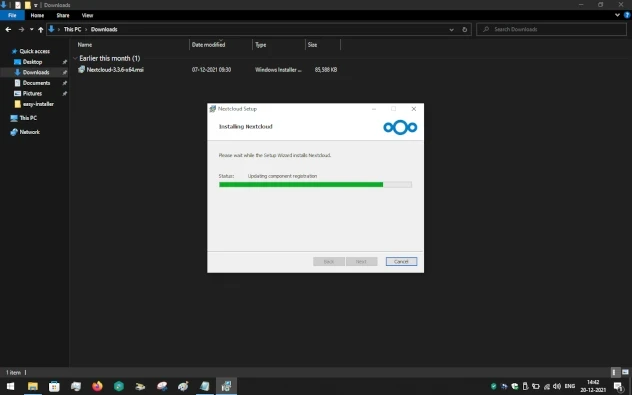
Task: Go up one folder level
Action: click(x=40, y=29)
